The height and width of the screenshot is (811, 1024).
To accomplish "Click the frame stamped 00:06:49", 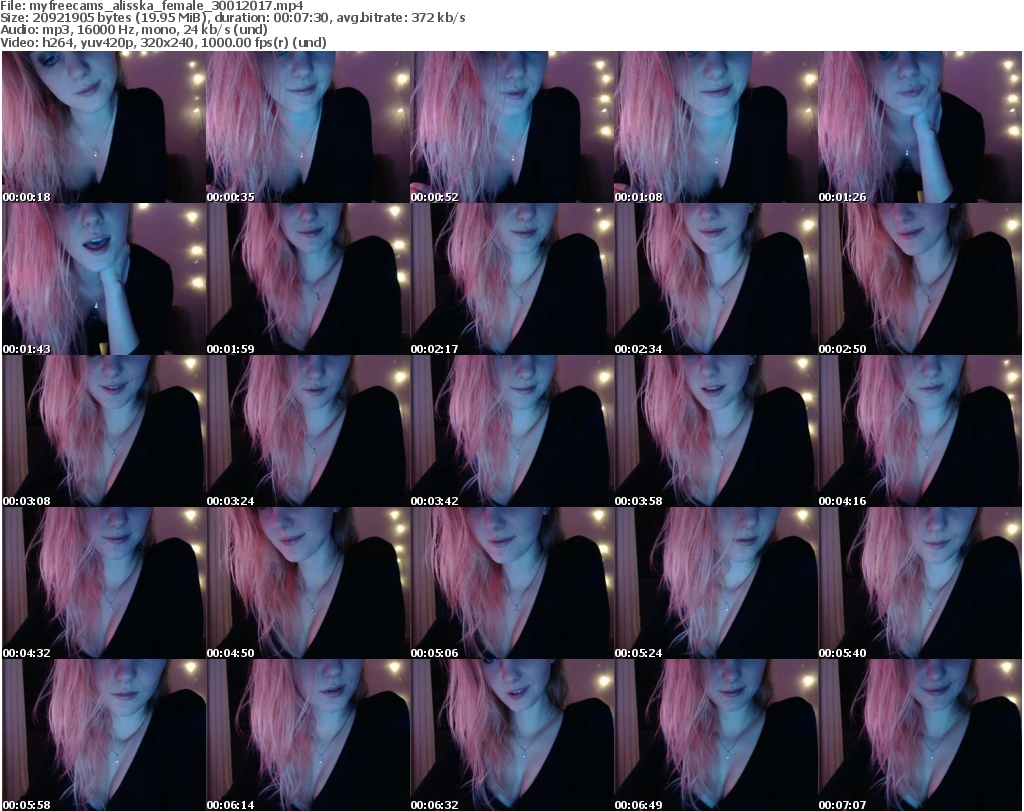I will coord(716,735).
